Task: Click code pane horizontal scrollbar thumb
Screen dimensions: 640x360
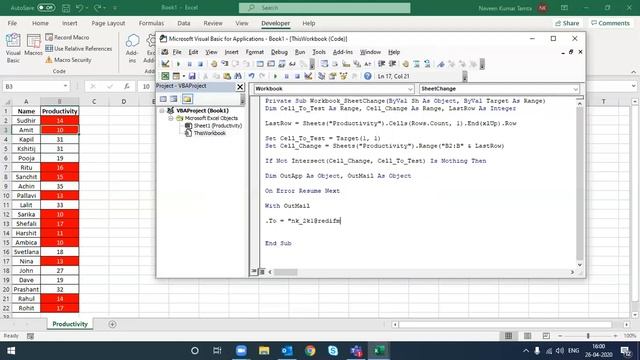Action: (x=285, y=272)
